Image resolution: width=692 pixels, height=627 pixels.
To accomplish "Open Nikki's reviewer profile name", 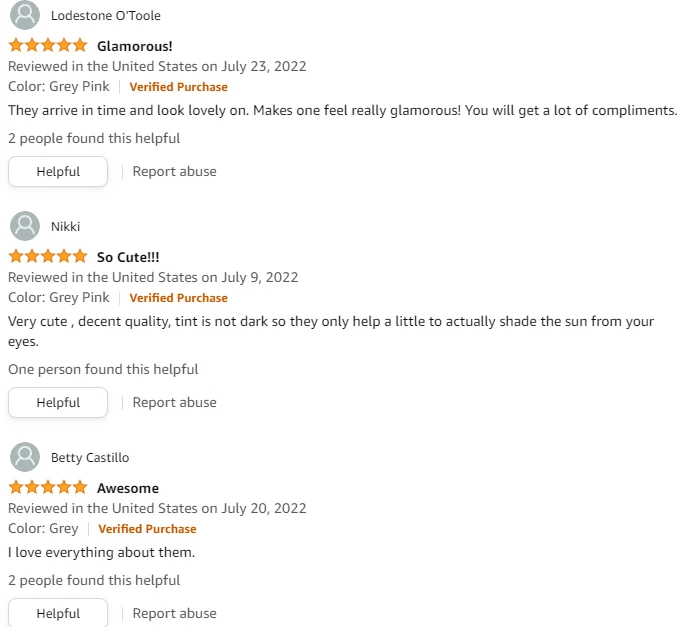I will click(65, 226).
